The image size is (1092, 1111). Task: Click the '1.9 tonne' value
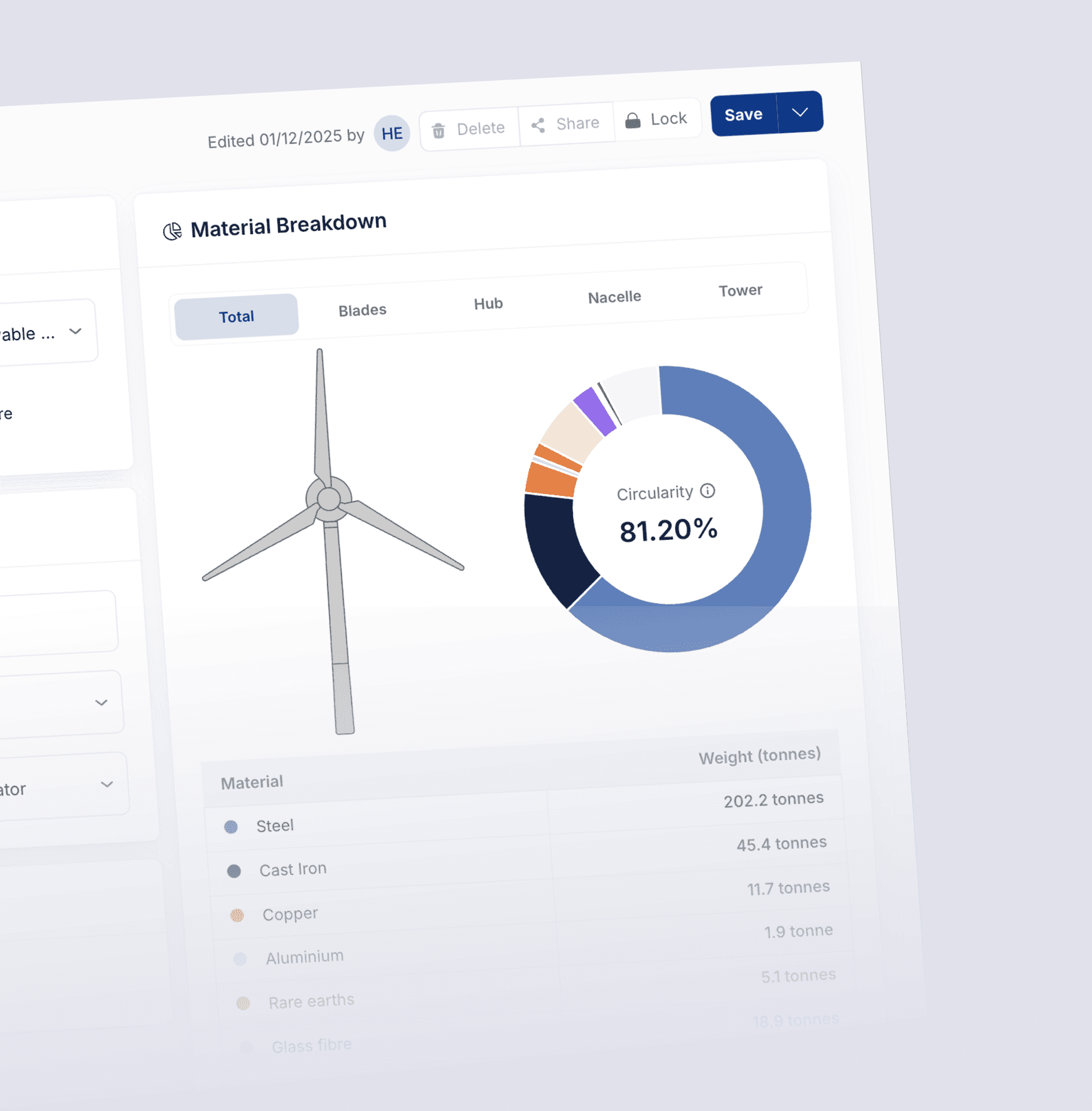pyautogui.click(x=799, y=931)
